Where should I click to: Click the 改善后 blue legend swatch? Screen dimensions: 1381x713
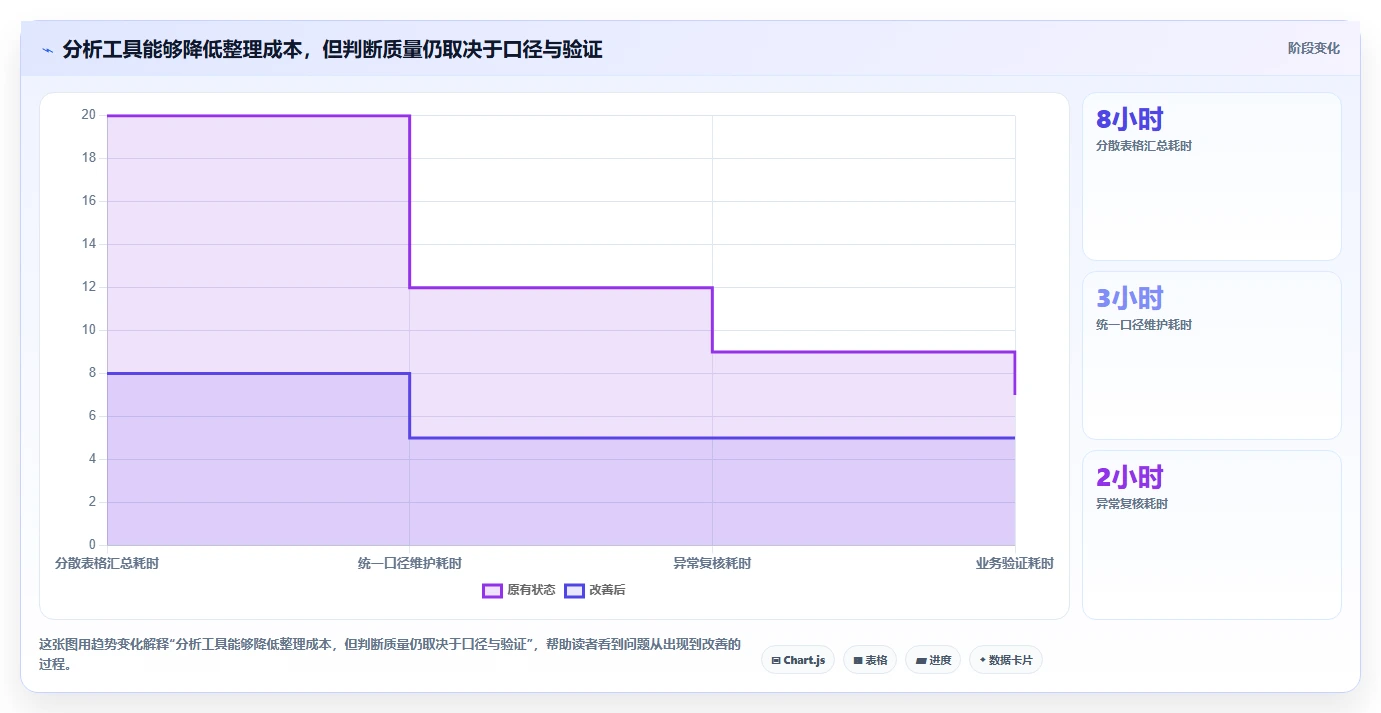point(574,590)
